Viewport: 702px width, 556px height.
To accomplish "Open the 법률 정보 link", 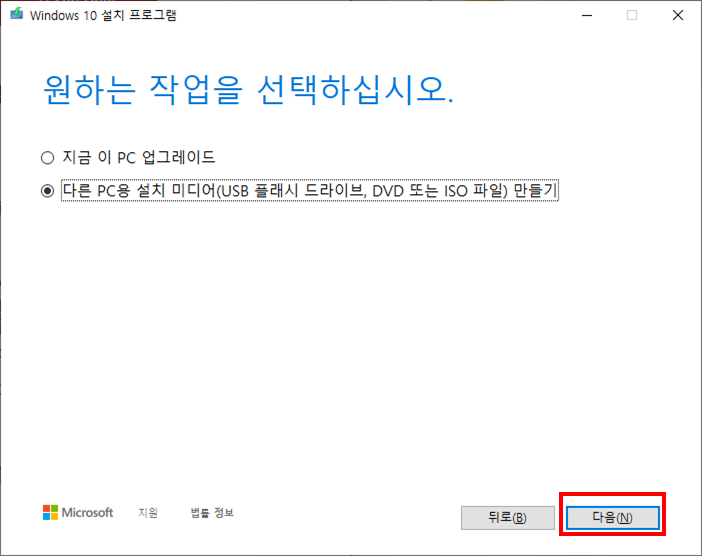I will pos(212,513).
